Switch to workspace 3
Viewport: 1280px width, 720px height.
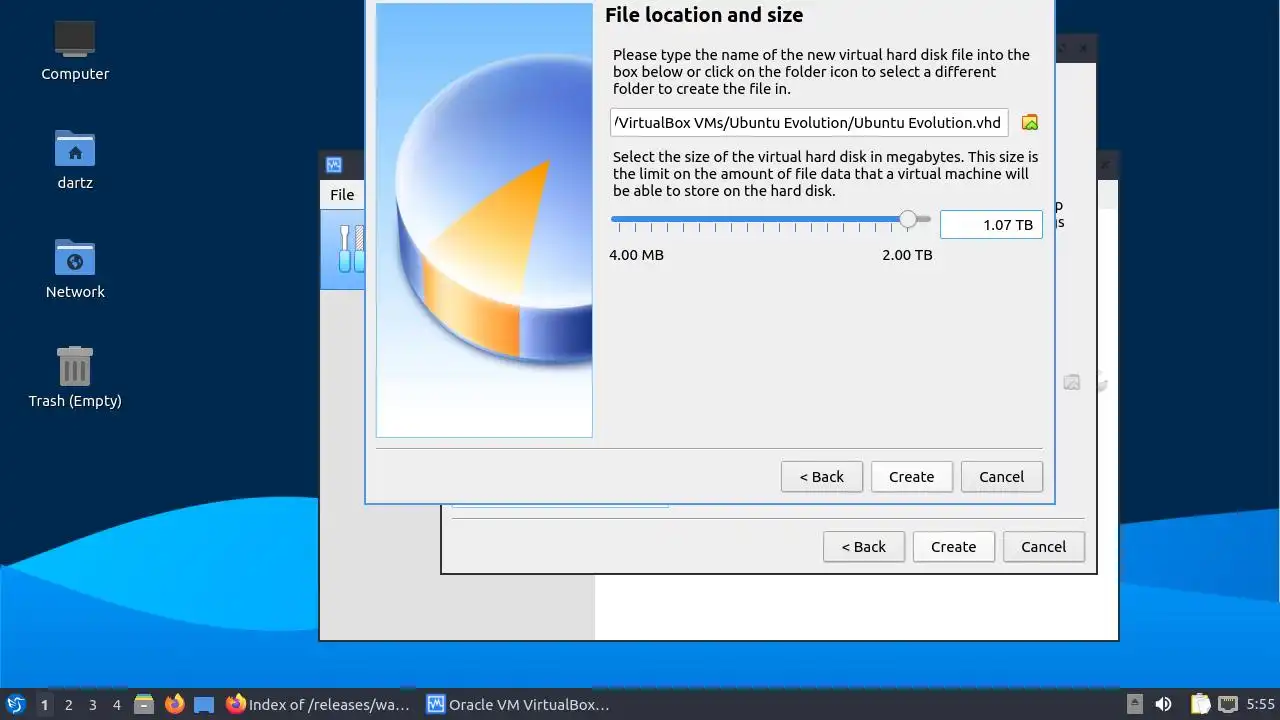[92, 705]
